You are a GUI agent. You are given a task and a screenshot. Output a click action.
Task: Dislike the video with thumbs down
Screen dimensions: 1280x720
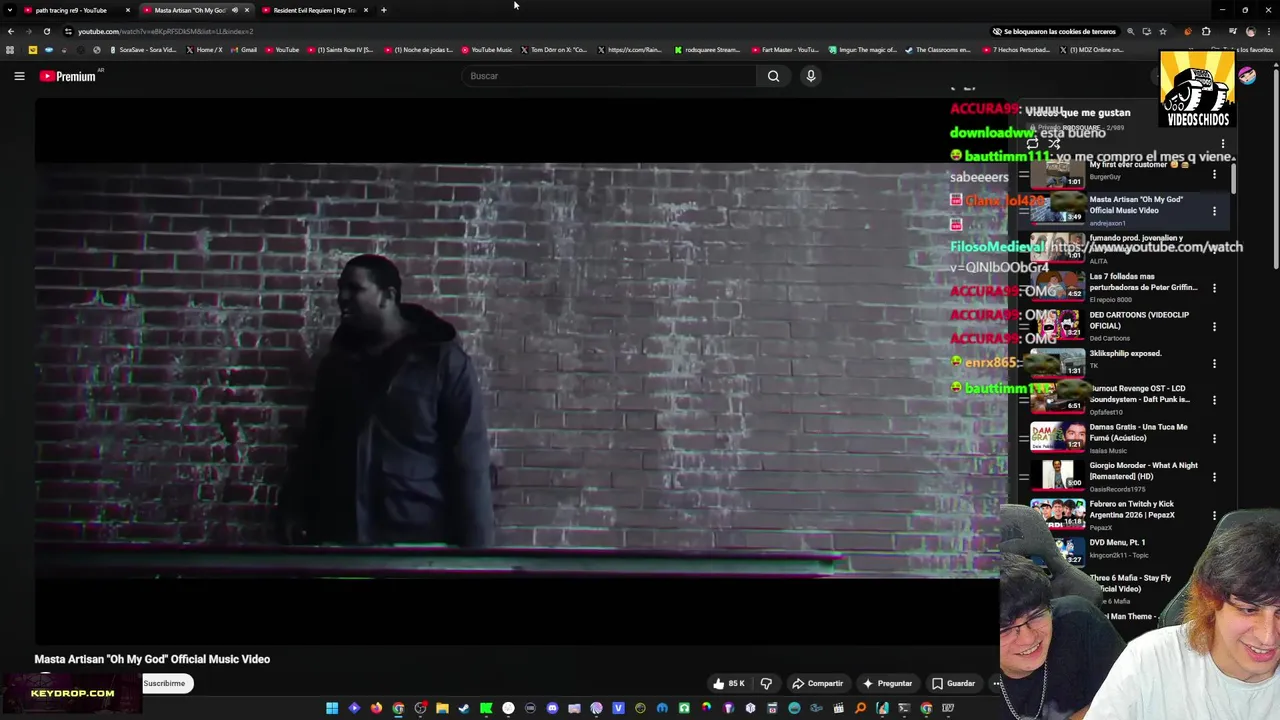point(767,684)
